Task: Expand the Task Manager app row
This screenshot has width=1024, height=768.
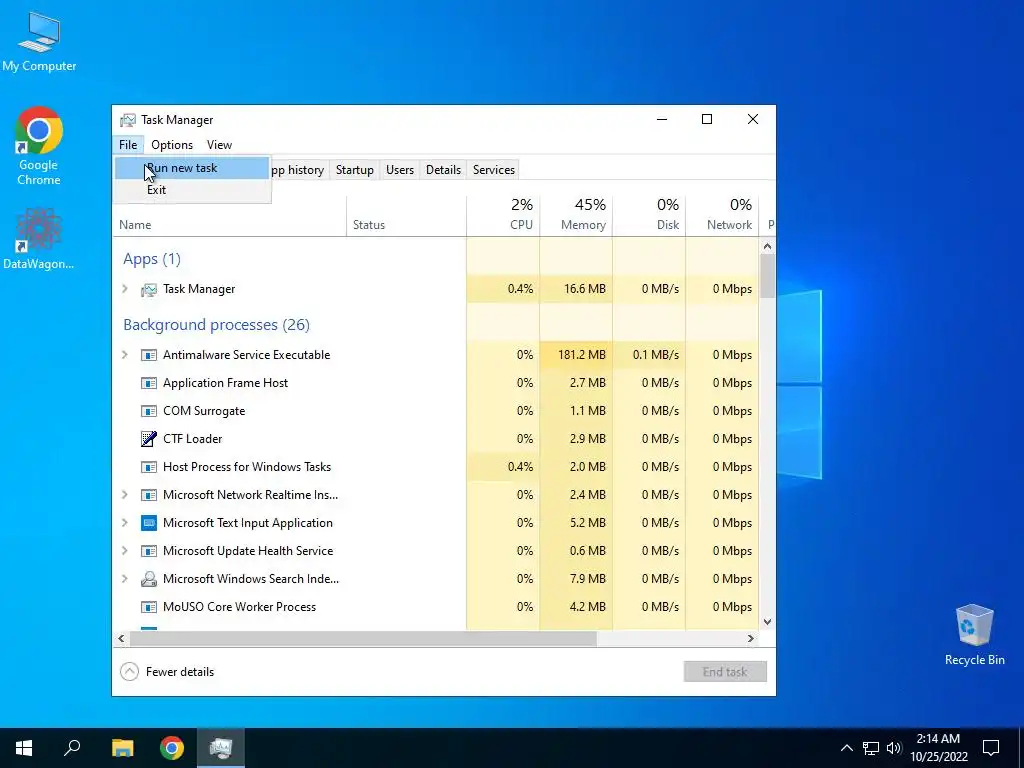Action: click(125, 289)
